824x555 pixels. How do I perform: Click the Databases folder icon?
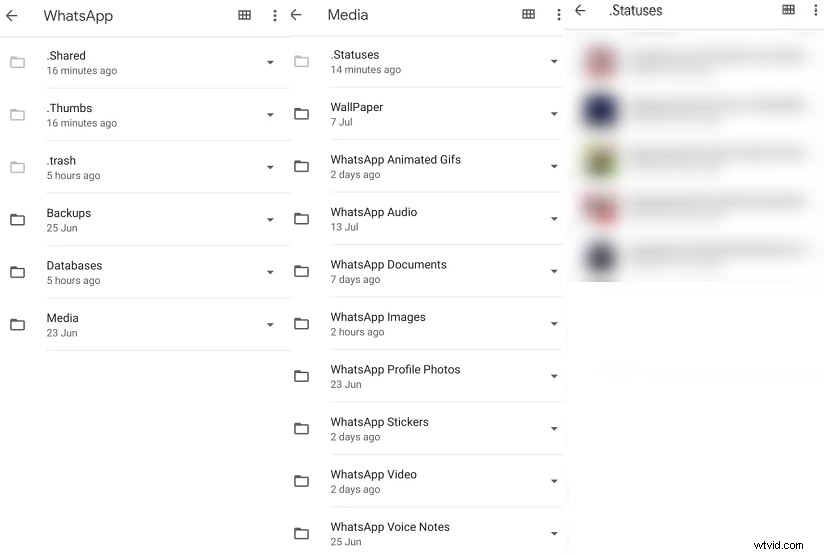(x=17, y=272)
